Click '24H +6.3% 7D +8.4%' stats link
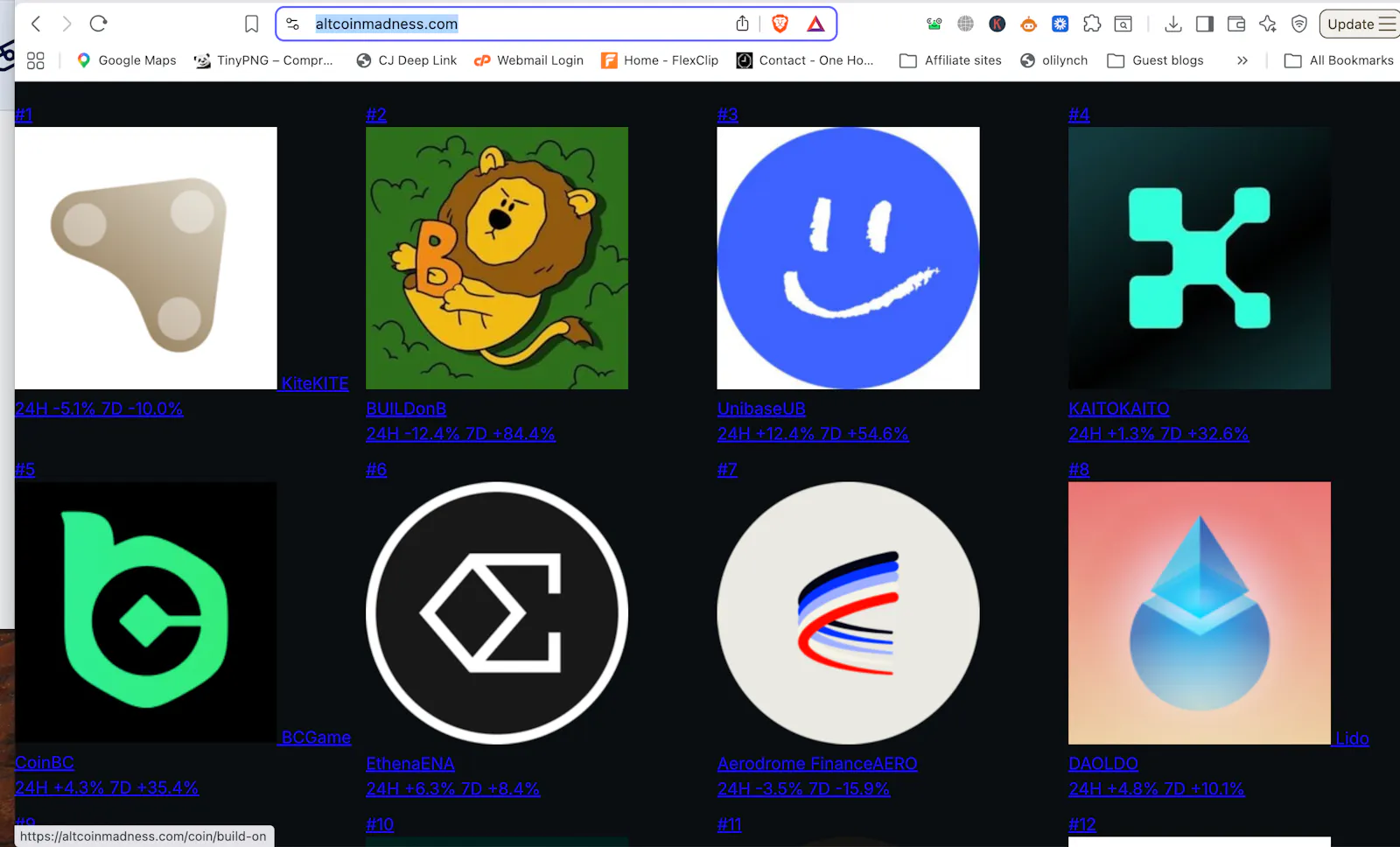Viewport: 1400px width, 847px height. [x=452, y=789]
